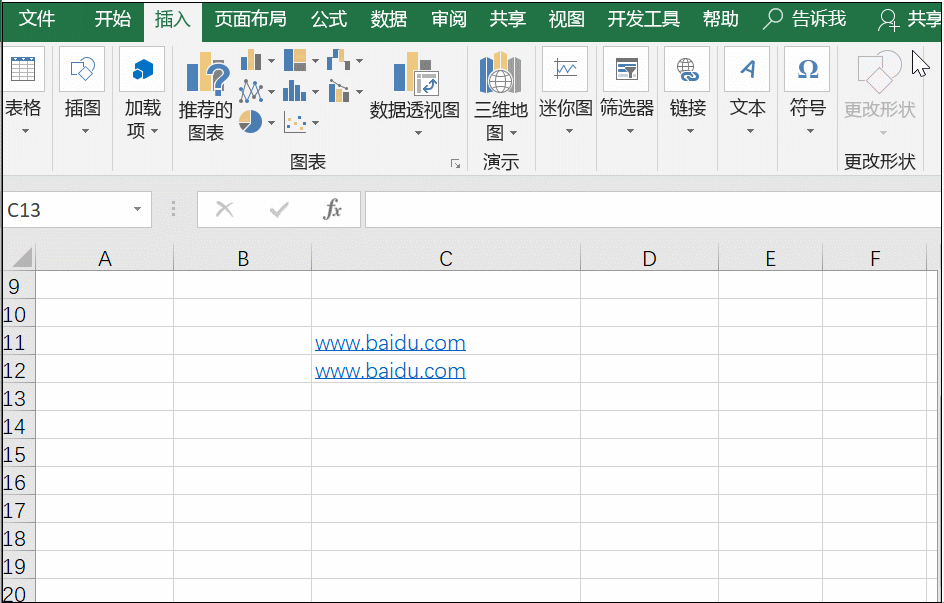Click the fx insert function icon

332,209
